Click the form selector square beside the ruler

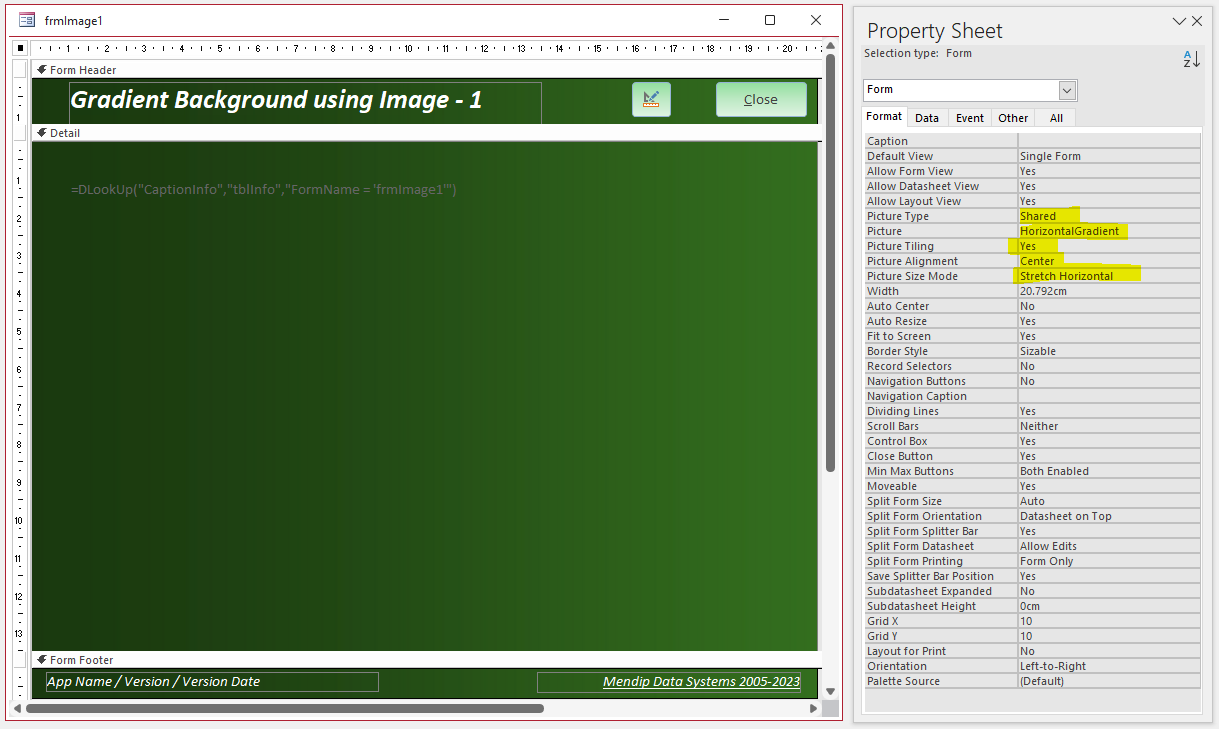click(x=20, y=47)
